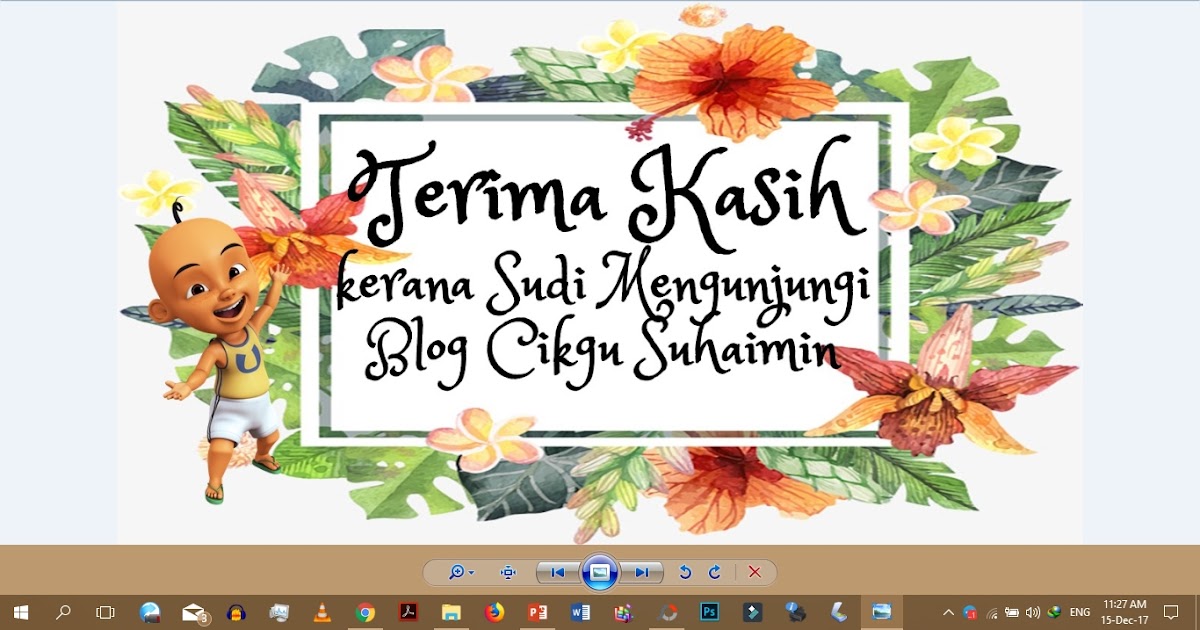Delete the photo with red X
1200x630 pixels.
pos(755,572)
